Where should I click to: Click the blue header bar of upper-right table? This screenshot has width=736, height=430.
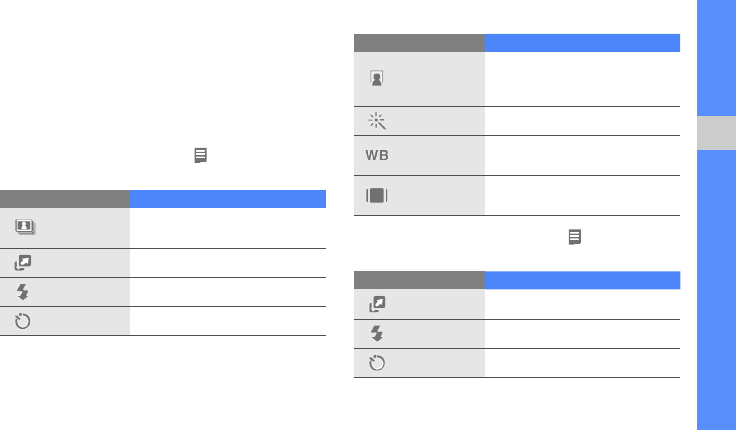pos(582,43)
